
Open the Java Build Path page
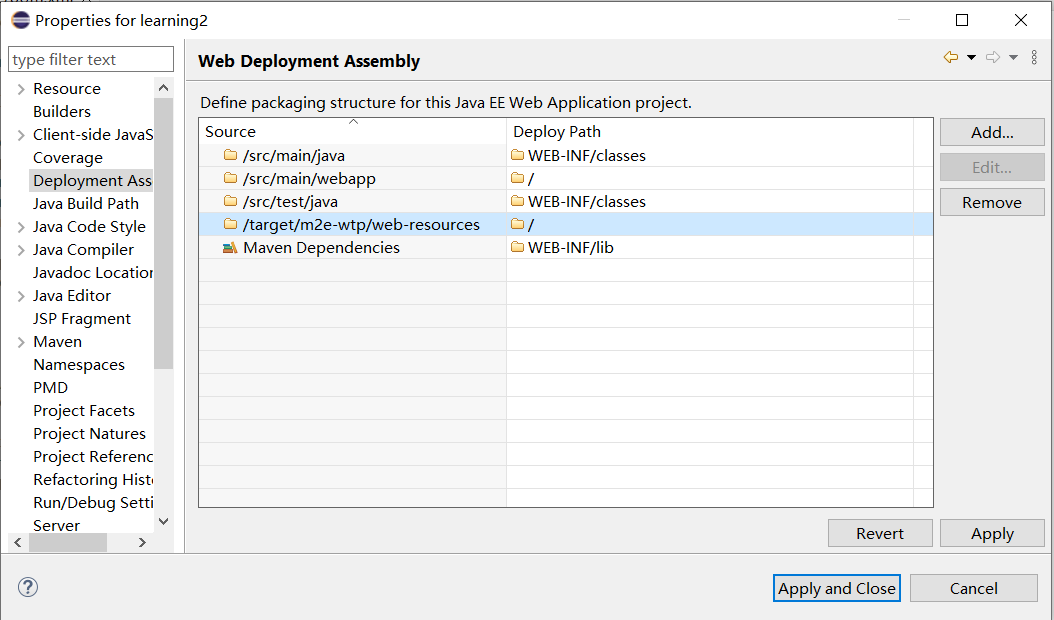coord(86,204)
